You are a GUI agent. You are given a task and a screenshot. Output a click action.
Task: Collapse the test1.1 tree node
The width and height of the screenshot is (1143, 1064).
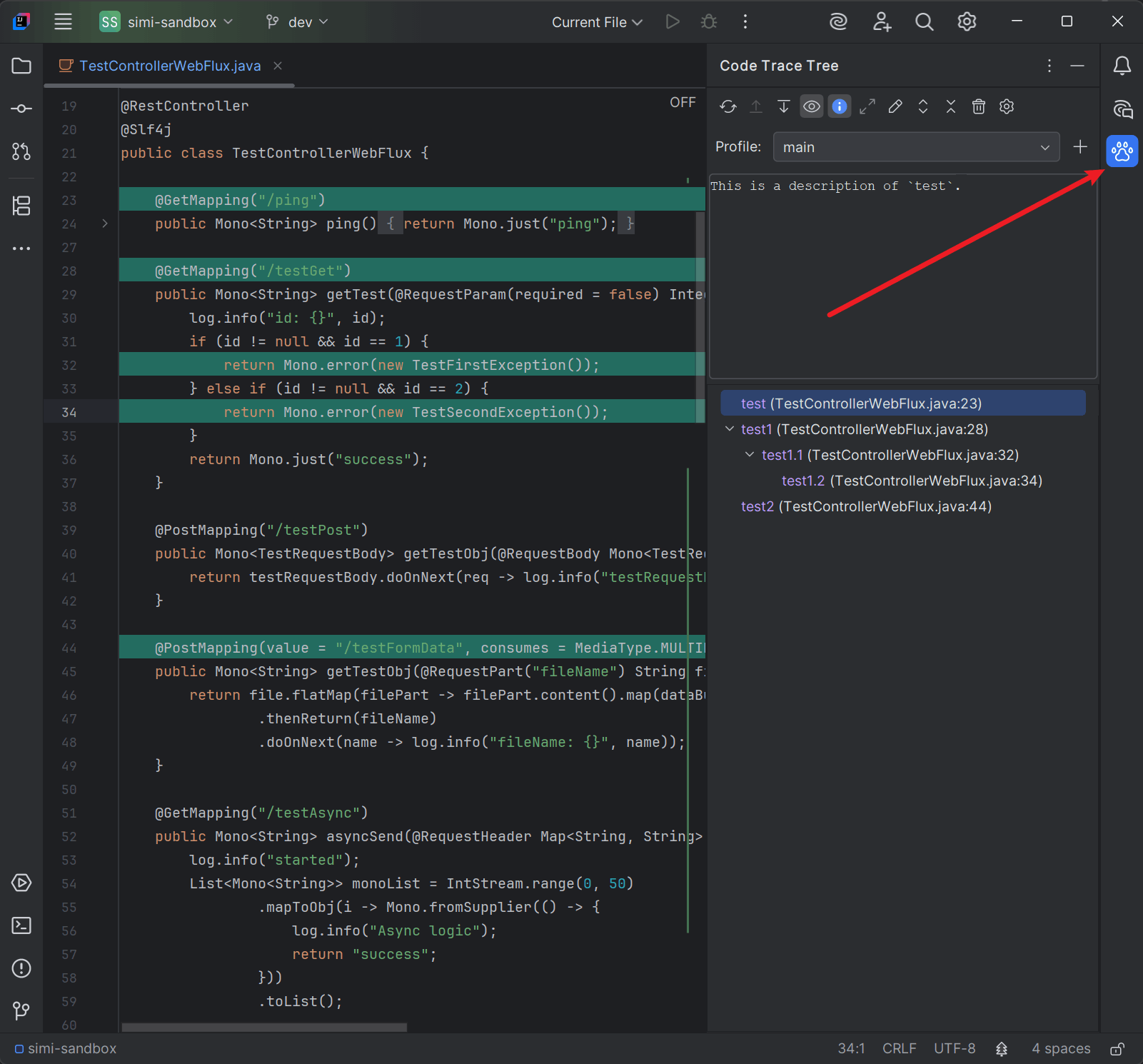click(x=750, y=455)
